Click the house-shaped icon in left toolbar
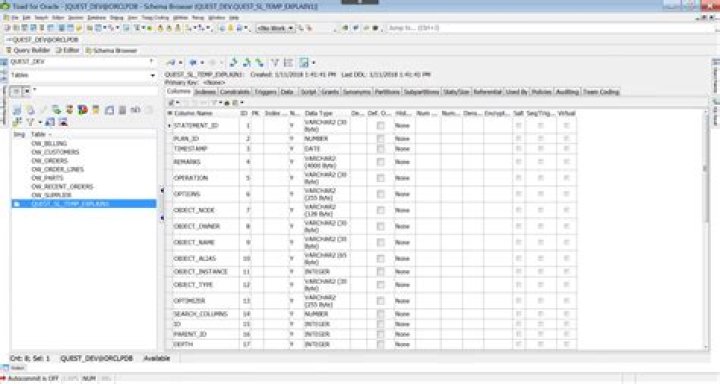 coord(109,110)
